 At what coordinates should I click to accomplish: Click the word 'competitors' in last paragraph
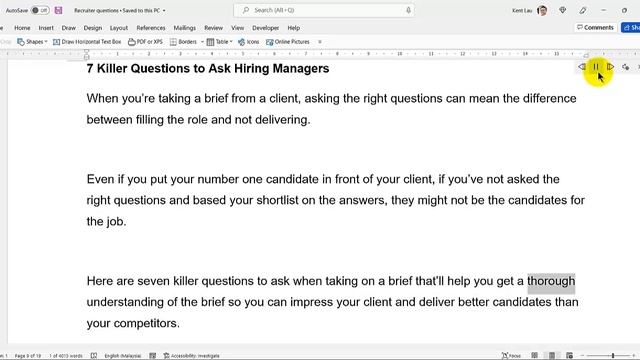pos(145,323)
